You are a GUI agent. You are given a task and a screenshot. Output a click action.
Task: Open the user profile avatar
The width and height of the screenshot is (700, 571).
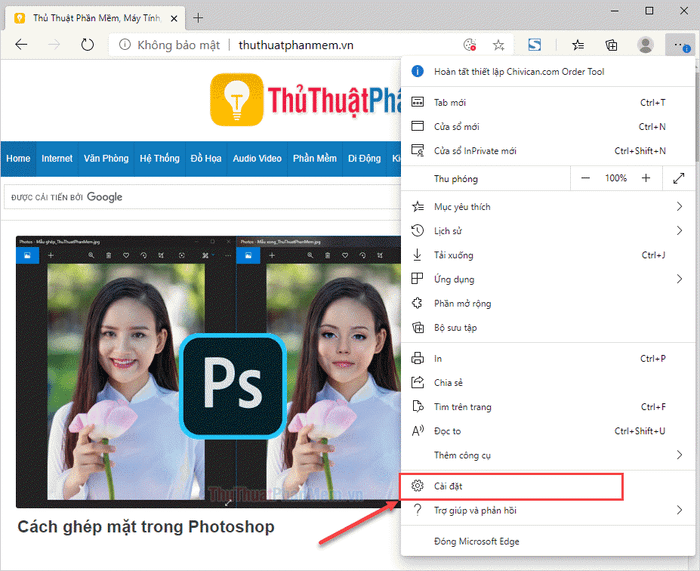(645, 45)
